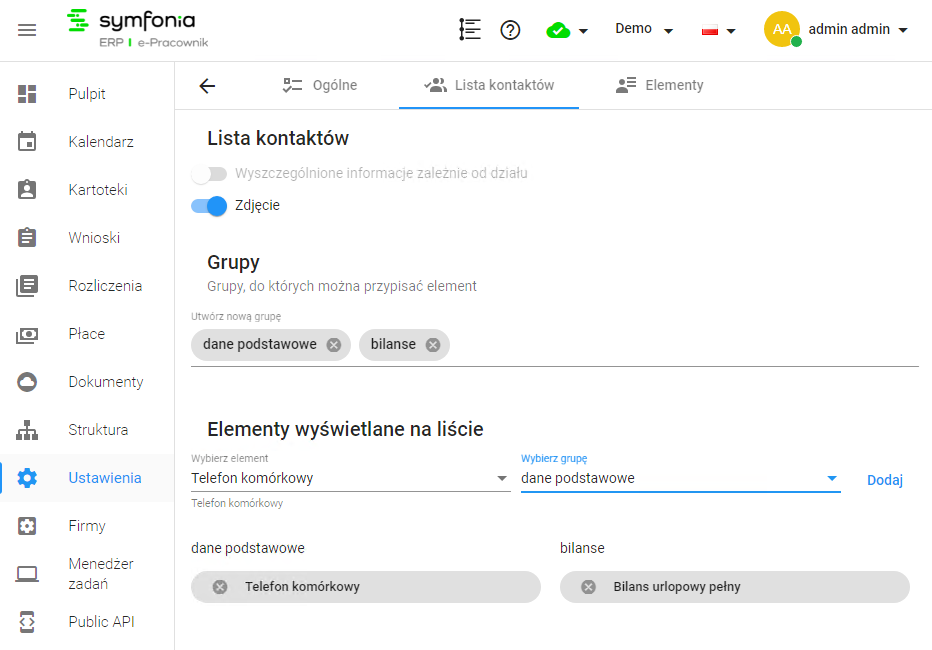Screen dimensions: 932x650
Task: Open the Demo company dropdown
Action: click(x=644, y=29)
